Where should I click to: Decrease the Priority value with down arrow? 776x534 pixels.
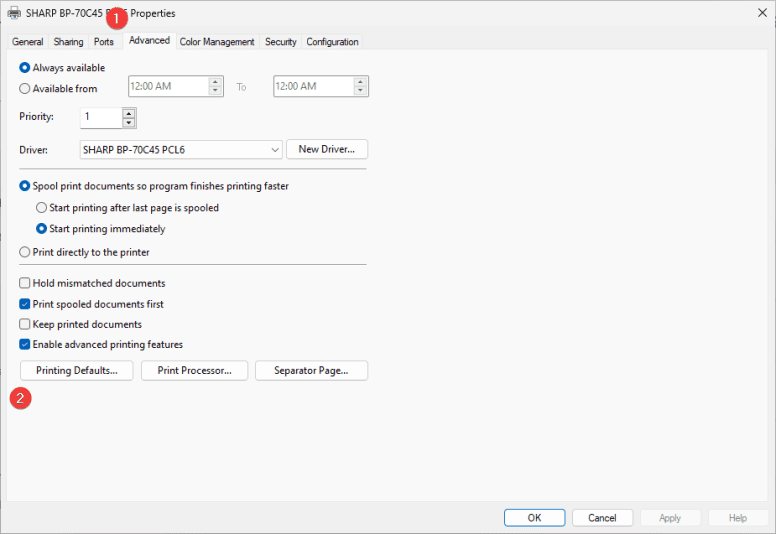[128, 123]
